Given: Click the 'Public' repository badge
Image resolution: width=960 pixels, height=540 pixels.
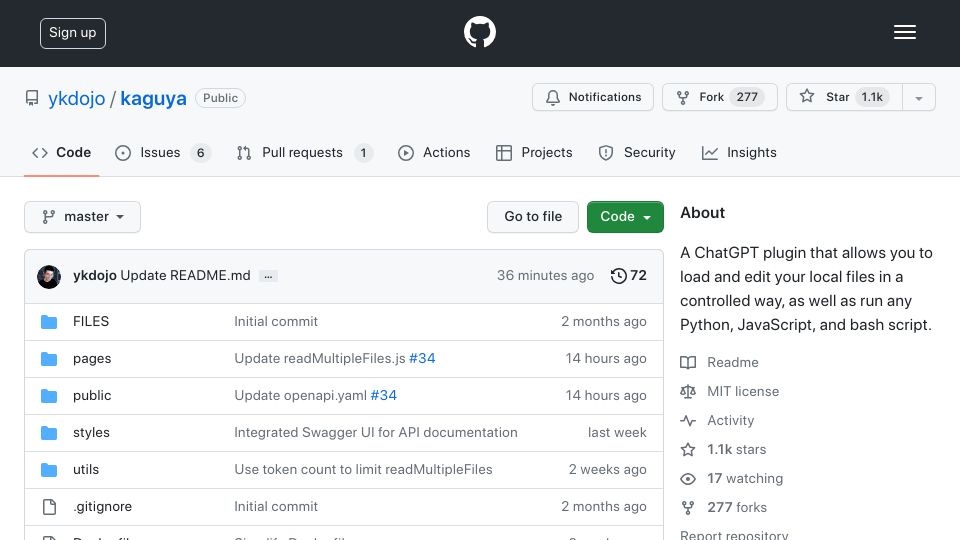Looking at the screenshot, I should [x=220, y=98].
